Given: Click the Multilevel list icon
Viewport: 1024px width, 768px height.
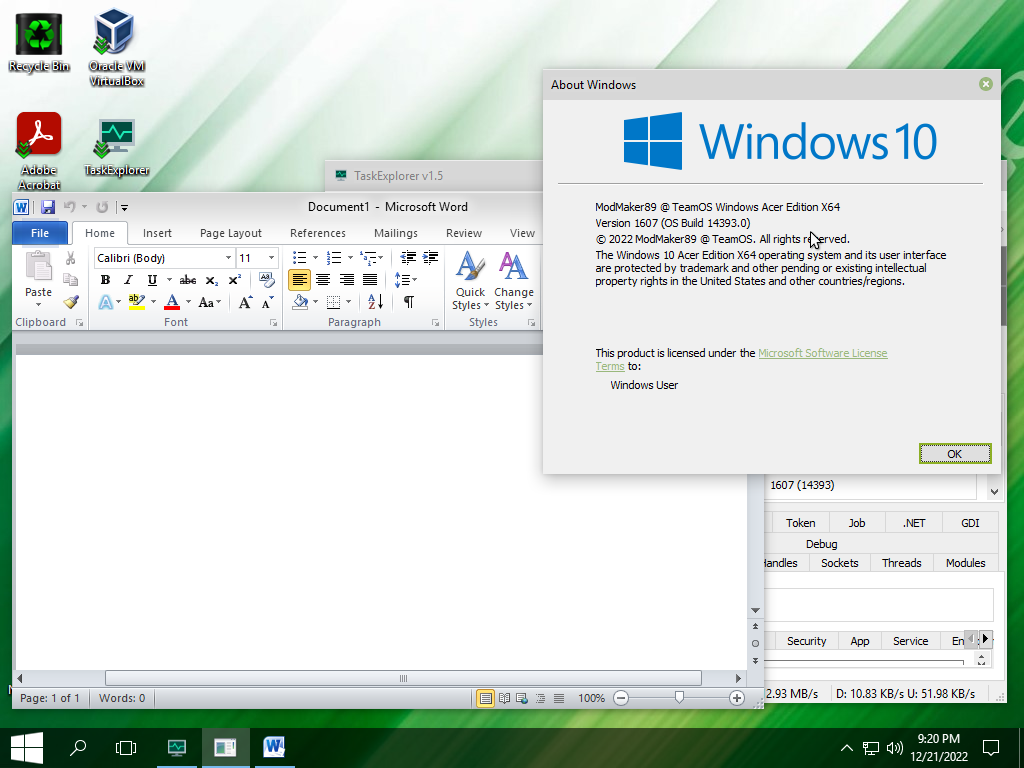Looking at the screenshot, I should (x=368, y=257).
